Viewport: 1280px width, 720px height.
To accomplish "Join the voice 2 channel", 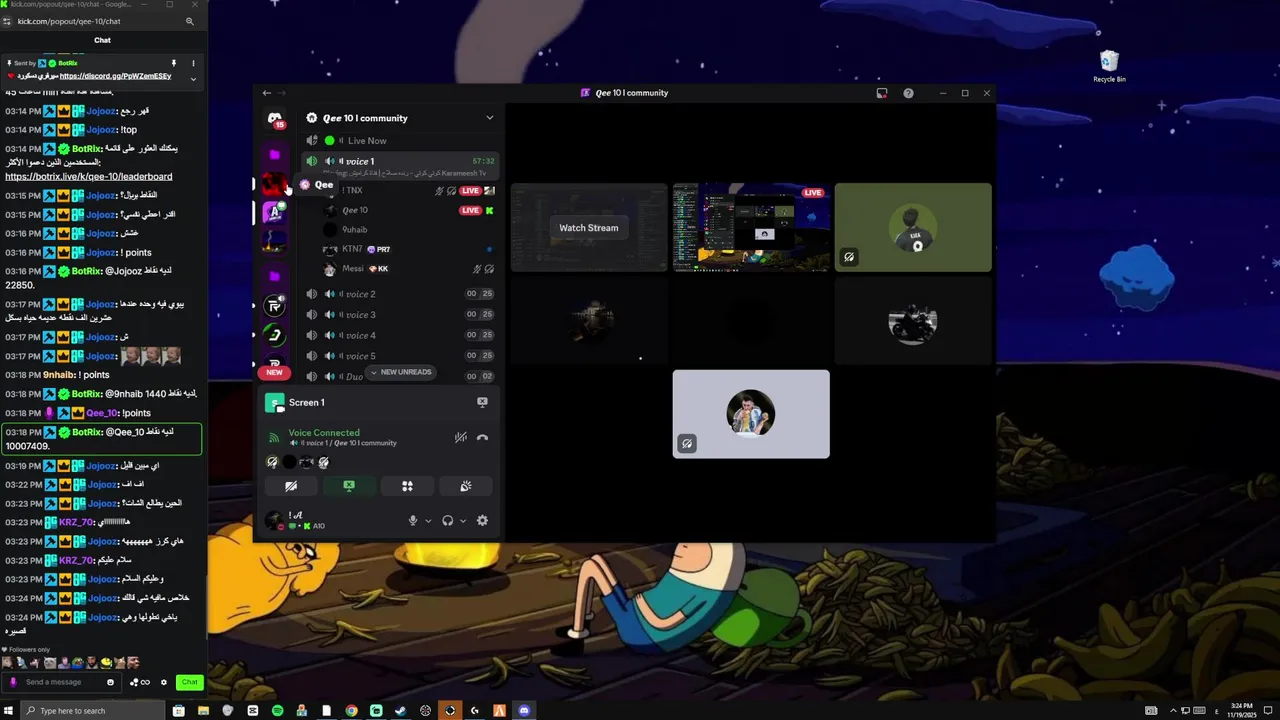I will point(400,294).
